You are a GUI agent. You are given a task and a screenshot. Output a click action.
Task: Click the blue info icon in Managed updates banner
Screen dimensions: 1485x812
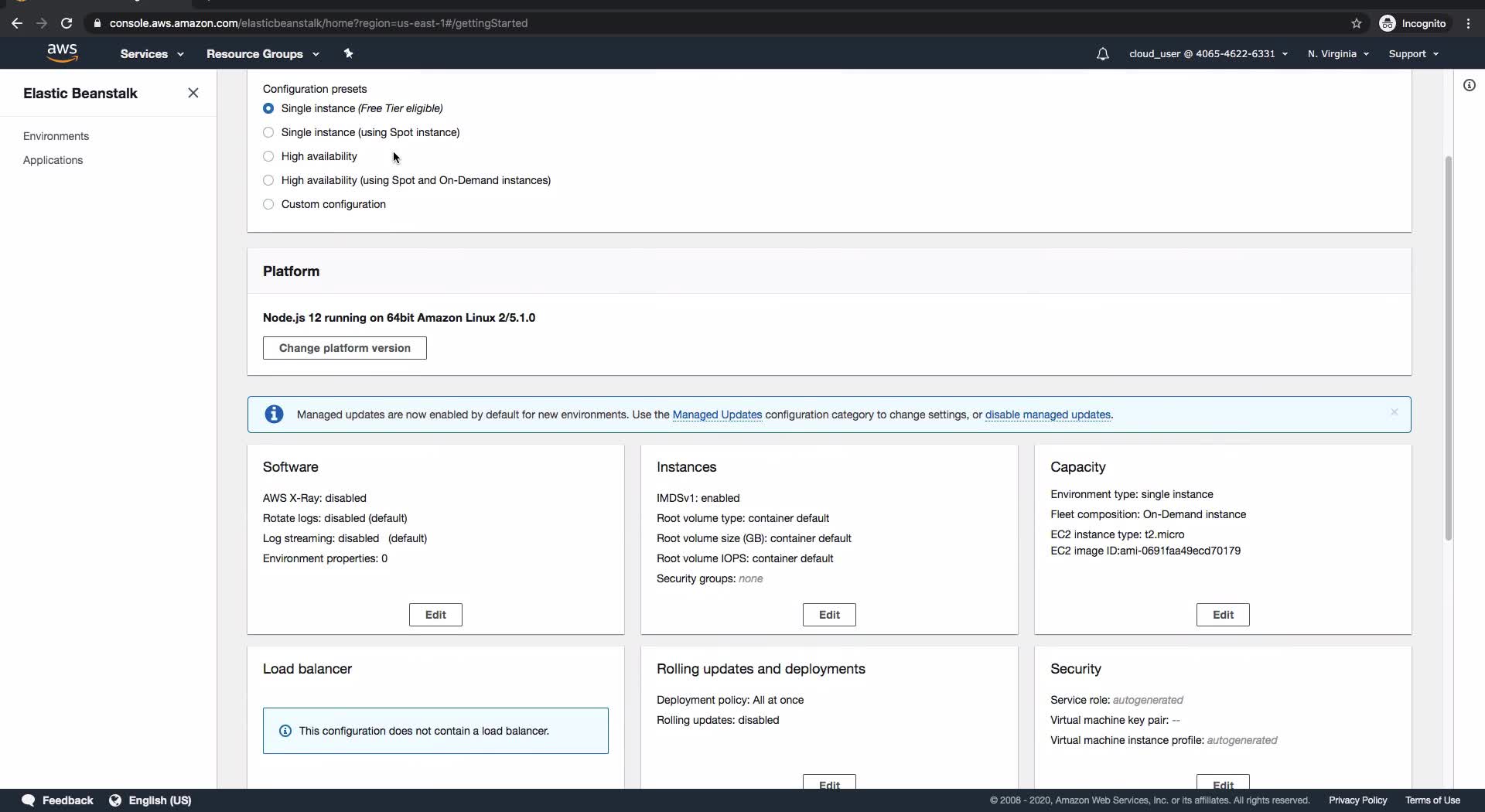[x=274, y=415]
